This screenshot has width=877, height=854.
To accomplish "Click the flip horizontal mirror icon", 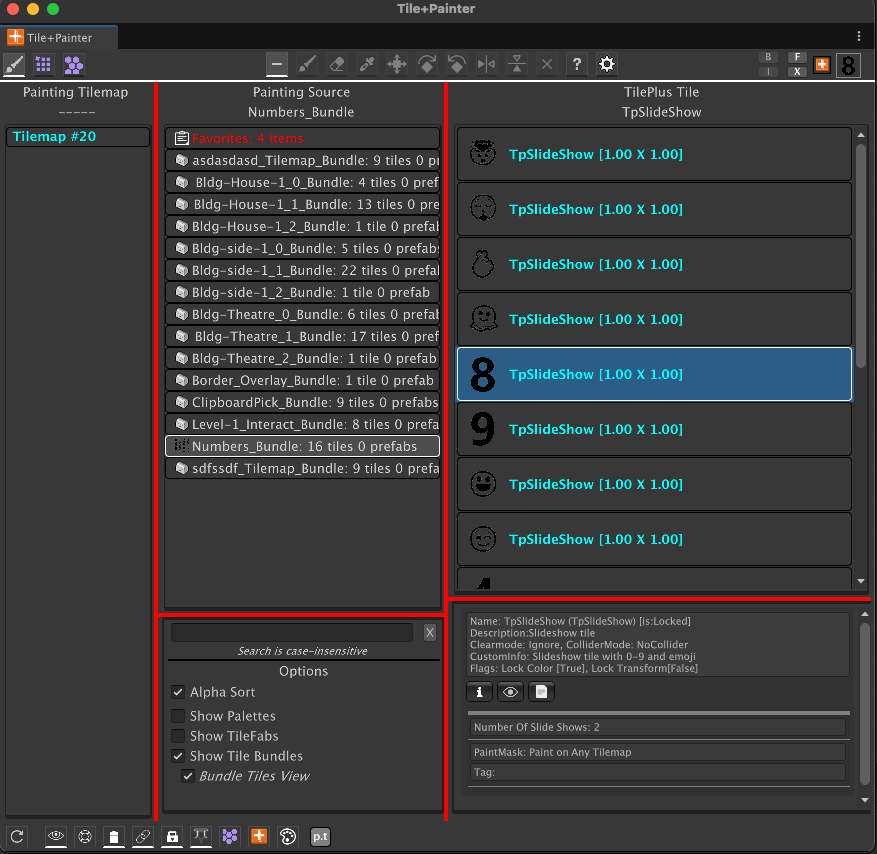I will tap(487, 64).
